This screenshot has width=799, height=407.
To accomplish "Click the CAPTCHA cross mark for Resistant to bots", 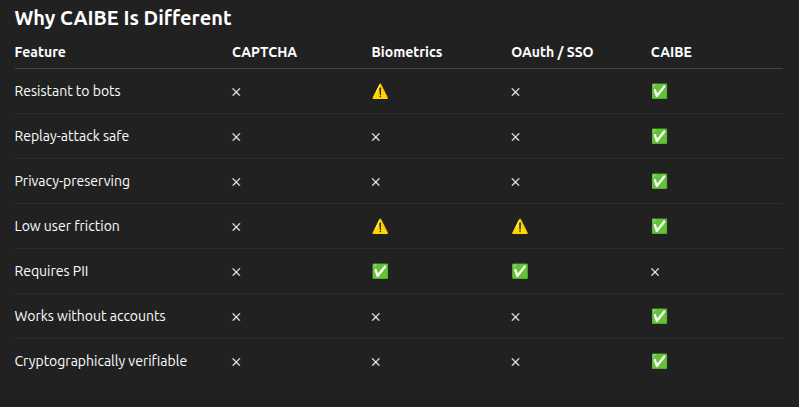I will (236, 91).
